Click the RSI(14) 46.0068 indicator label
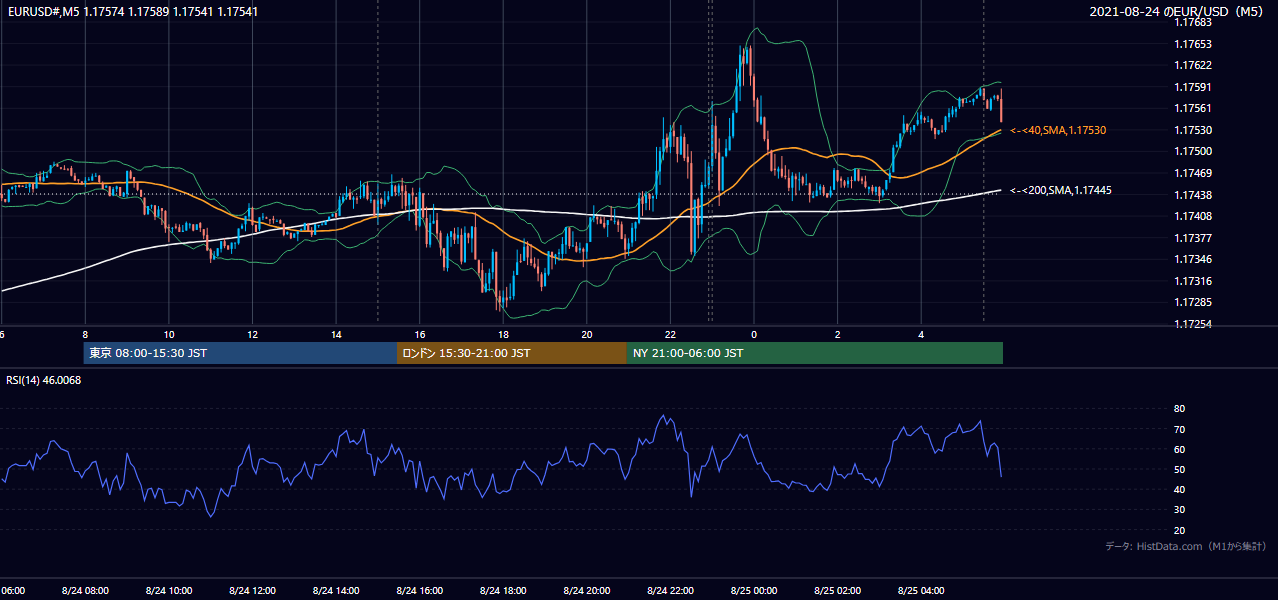 [x=44, y=380]
